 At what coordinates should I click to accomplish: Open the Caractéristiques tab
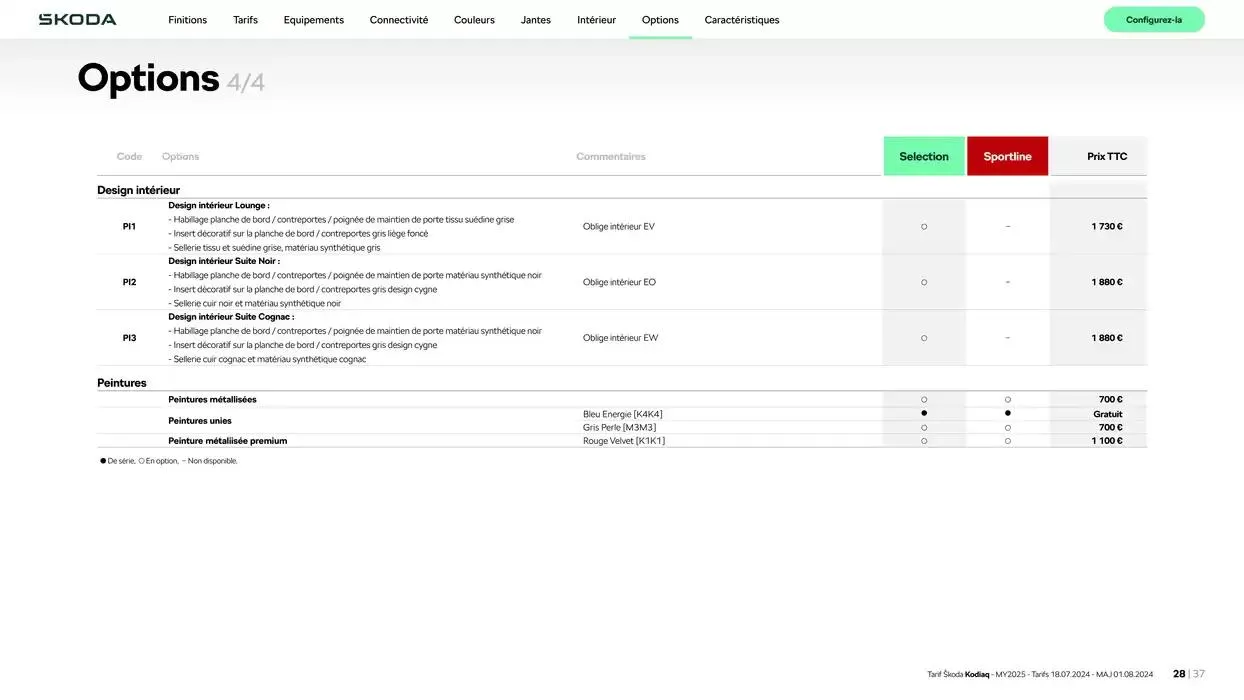coord(741,20)
